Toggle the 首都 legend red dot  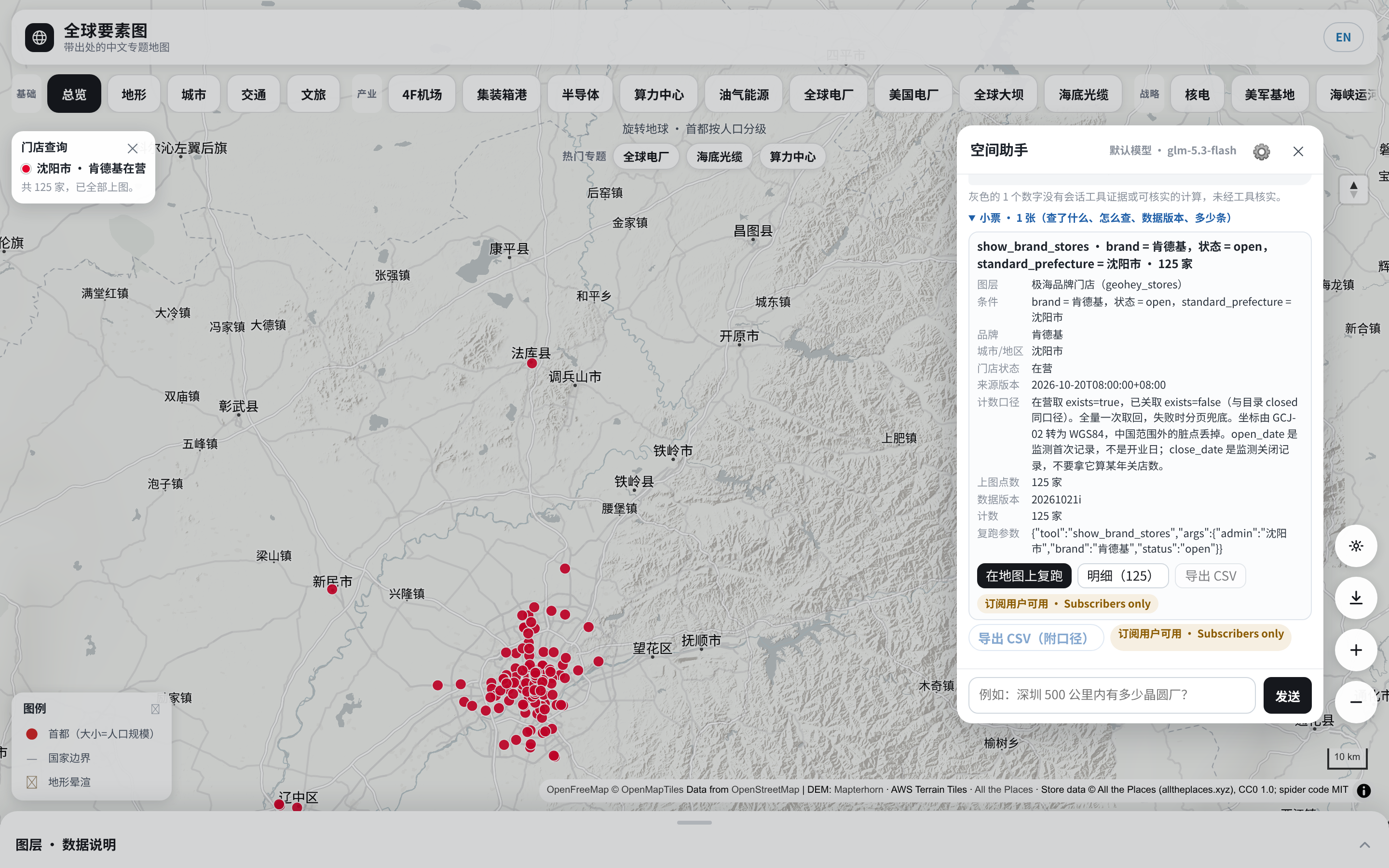pyautogui.click(x=32, y=733)
